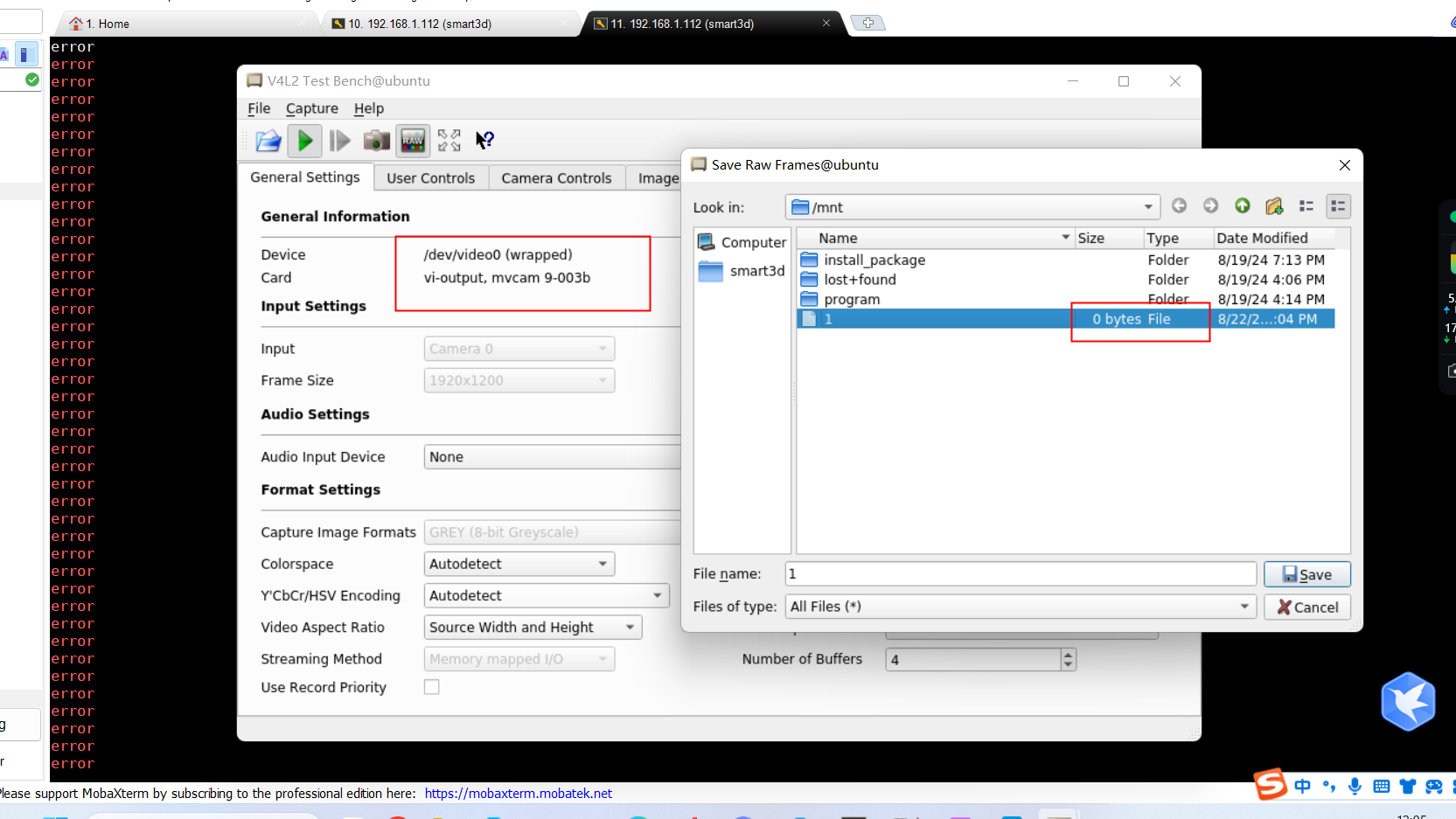The height and width of the screenshot is (819, 1456).
Task: Open the mobaxterm.mobatek.net link
Action: [518, 794]
